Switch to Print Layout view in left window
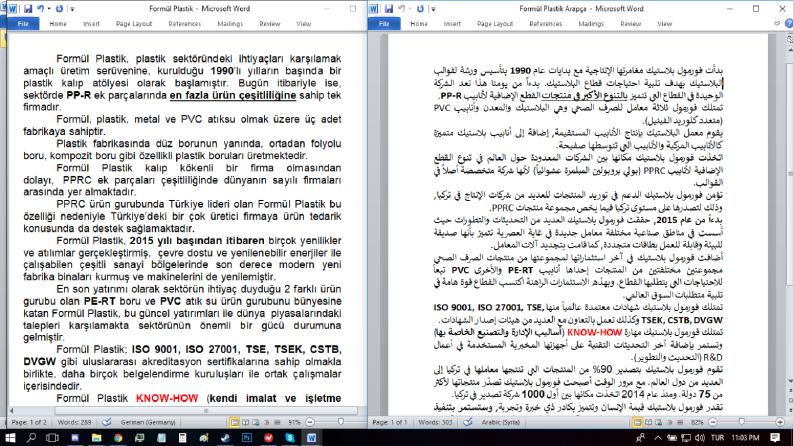Image resolution: width=793 pixels, height=446 pixels. [x=235, y=422]
